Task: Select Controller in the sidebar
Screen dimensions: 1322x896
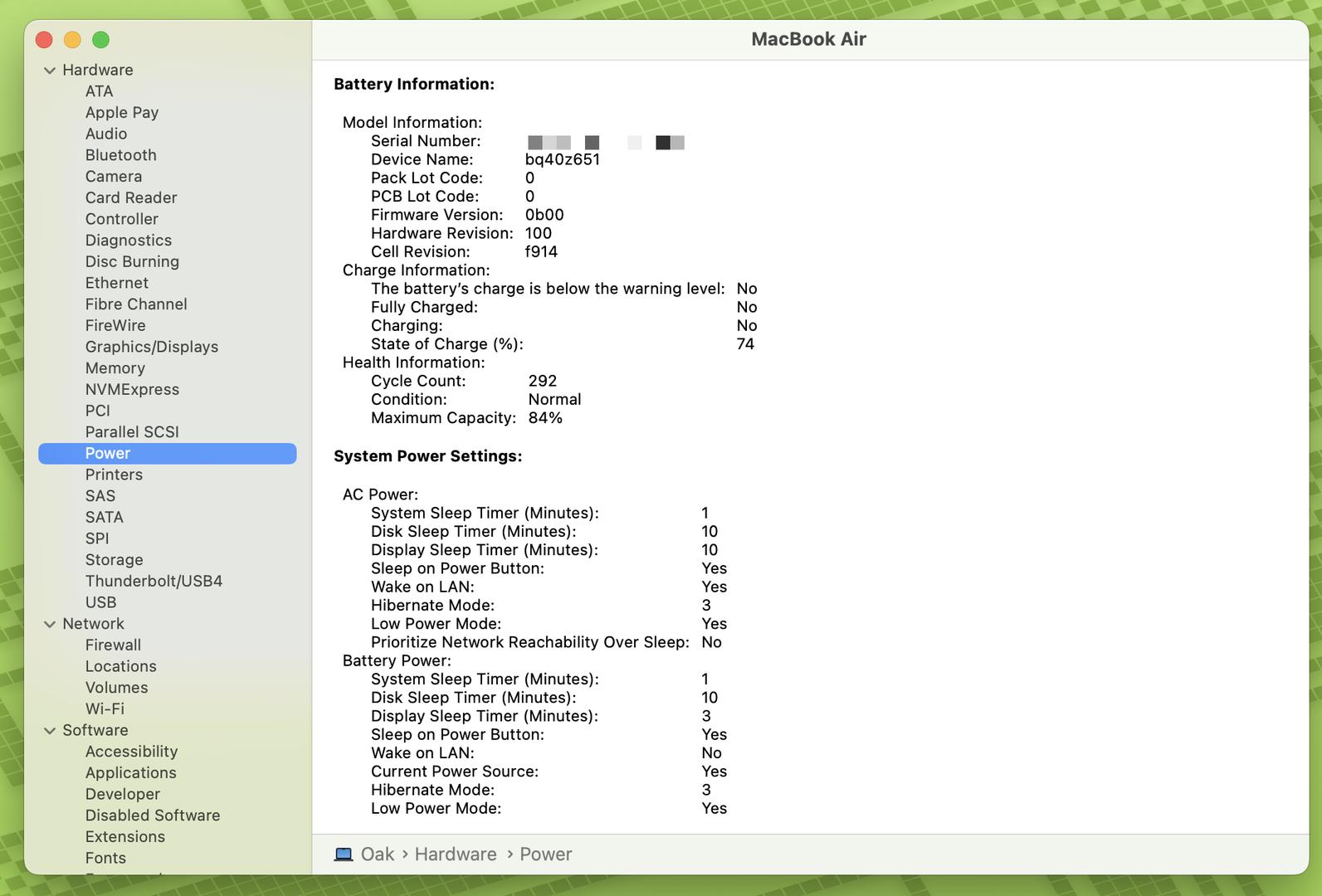Action: point(121,219)
